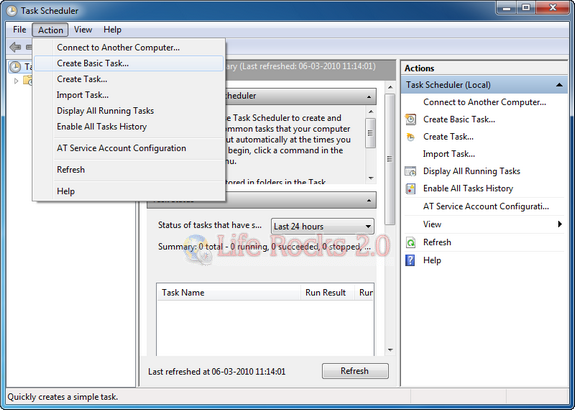Click the Enable All Tasks History label in Actions pane
The image size is (575, 410).
pyautogui.click(x=468, y=188)
